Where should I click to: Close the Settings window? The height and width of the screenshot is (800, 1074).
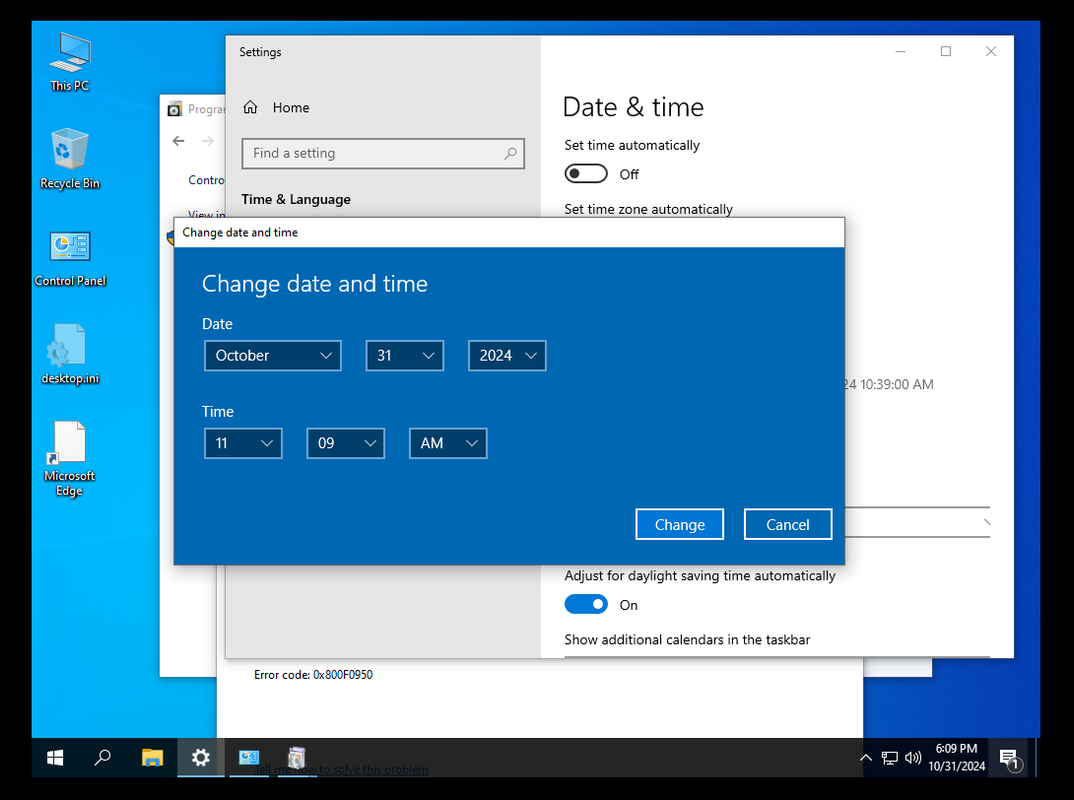pyautogui.click(x=991, y=51)
